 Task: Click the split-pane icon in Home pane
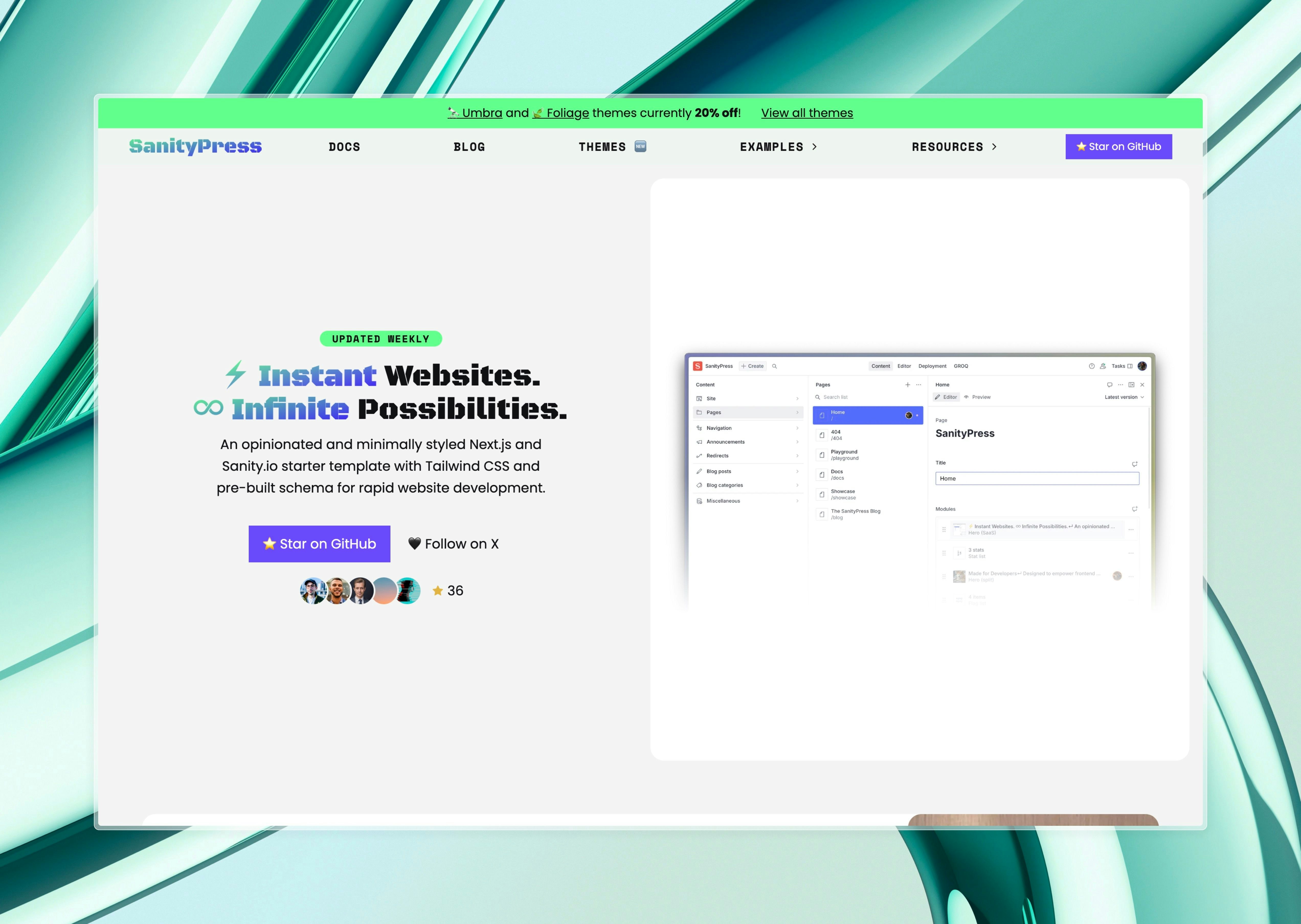pos(1131,385)
